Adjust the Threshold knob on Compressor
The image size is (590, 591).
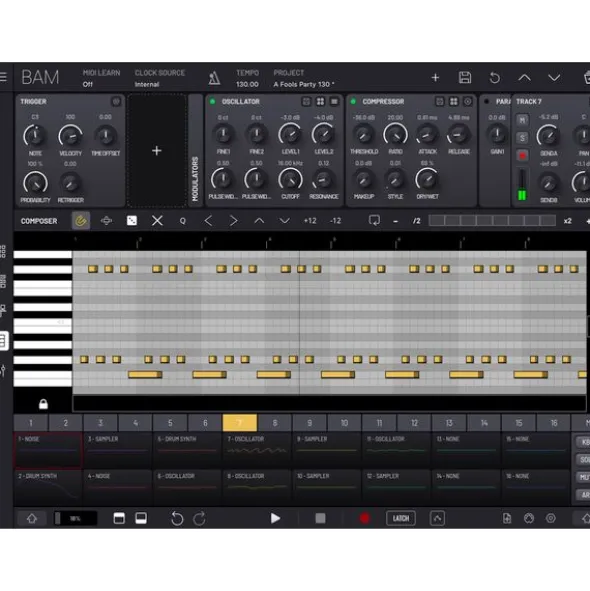pos(363,135)
